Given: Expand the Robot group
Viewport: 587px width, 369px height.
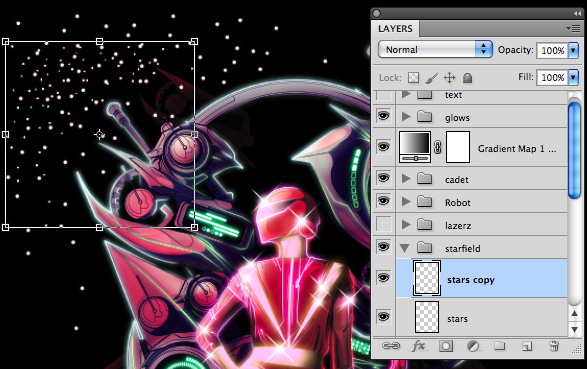Looking at the screenshot, I should click(406, 202).
